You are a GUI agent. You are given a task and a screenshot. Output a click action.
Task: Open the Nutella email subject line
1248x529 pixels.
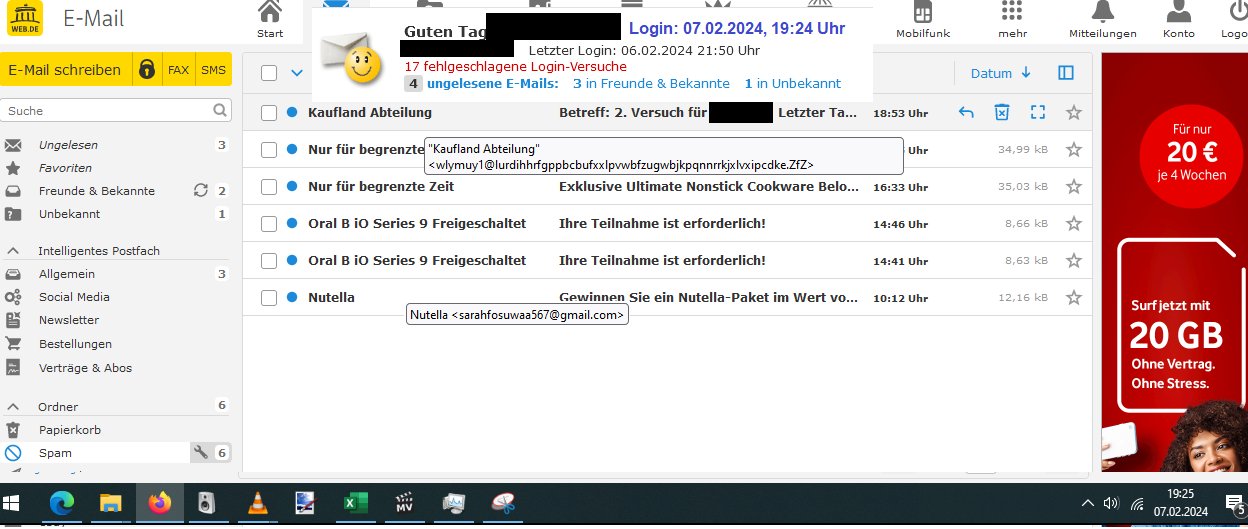[x=708, y=298]
